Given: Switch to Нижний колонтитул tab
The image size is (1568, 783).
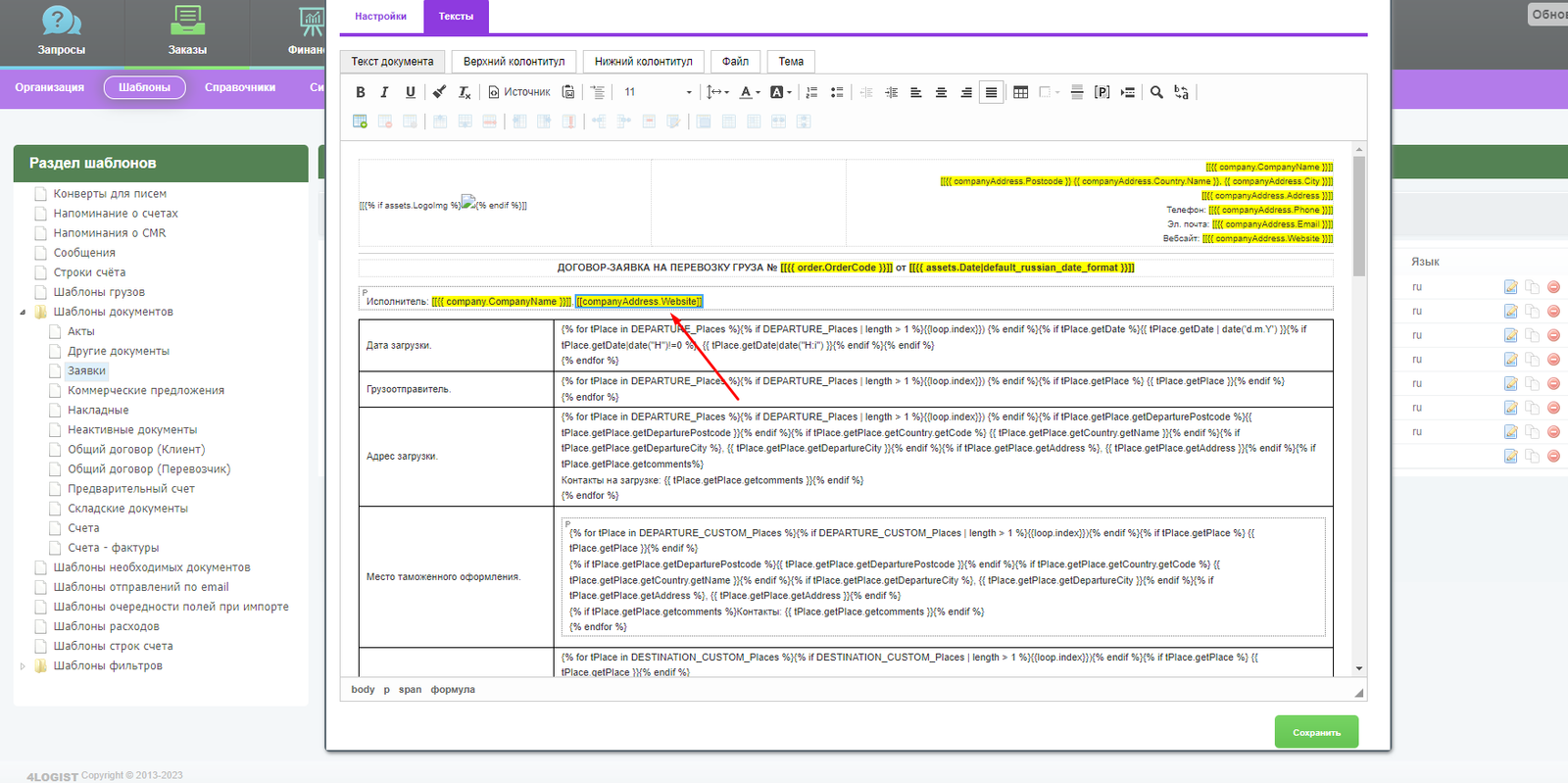Looking at the screenshot, I should [x=643, y=62].
